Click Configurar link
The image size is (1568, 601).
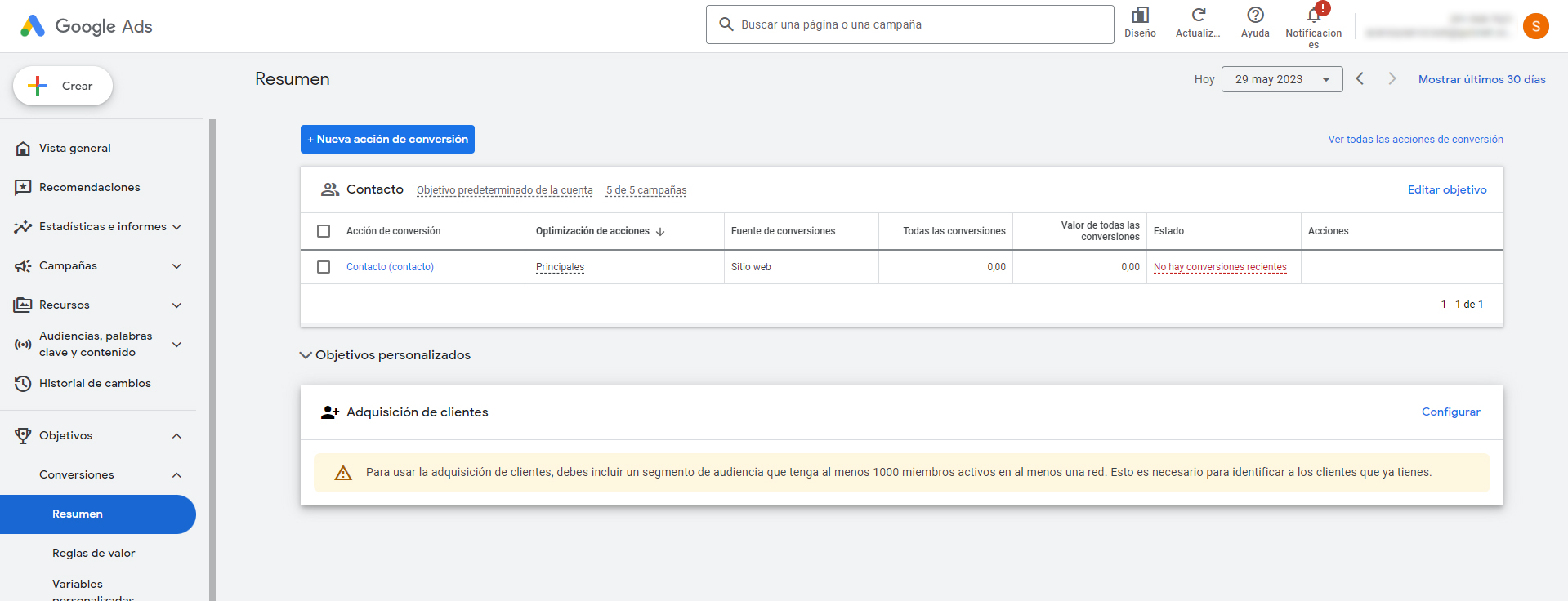coord(1450,412)
